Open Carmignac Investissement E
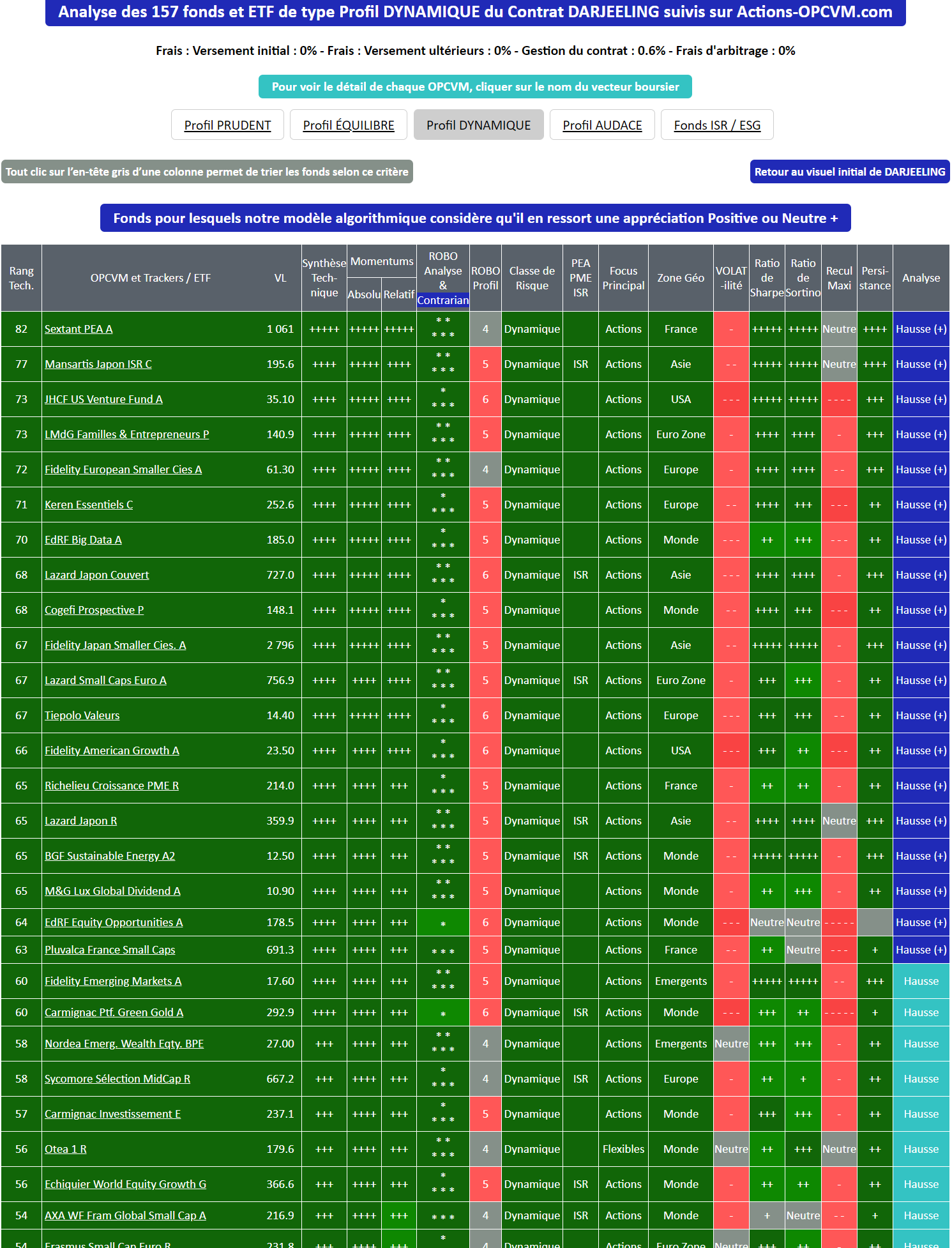 coord(113,1114)
